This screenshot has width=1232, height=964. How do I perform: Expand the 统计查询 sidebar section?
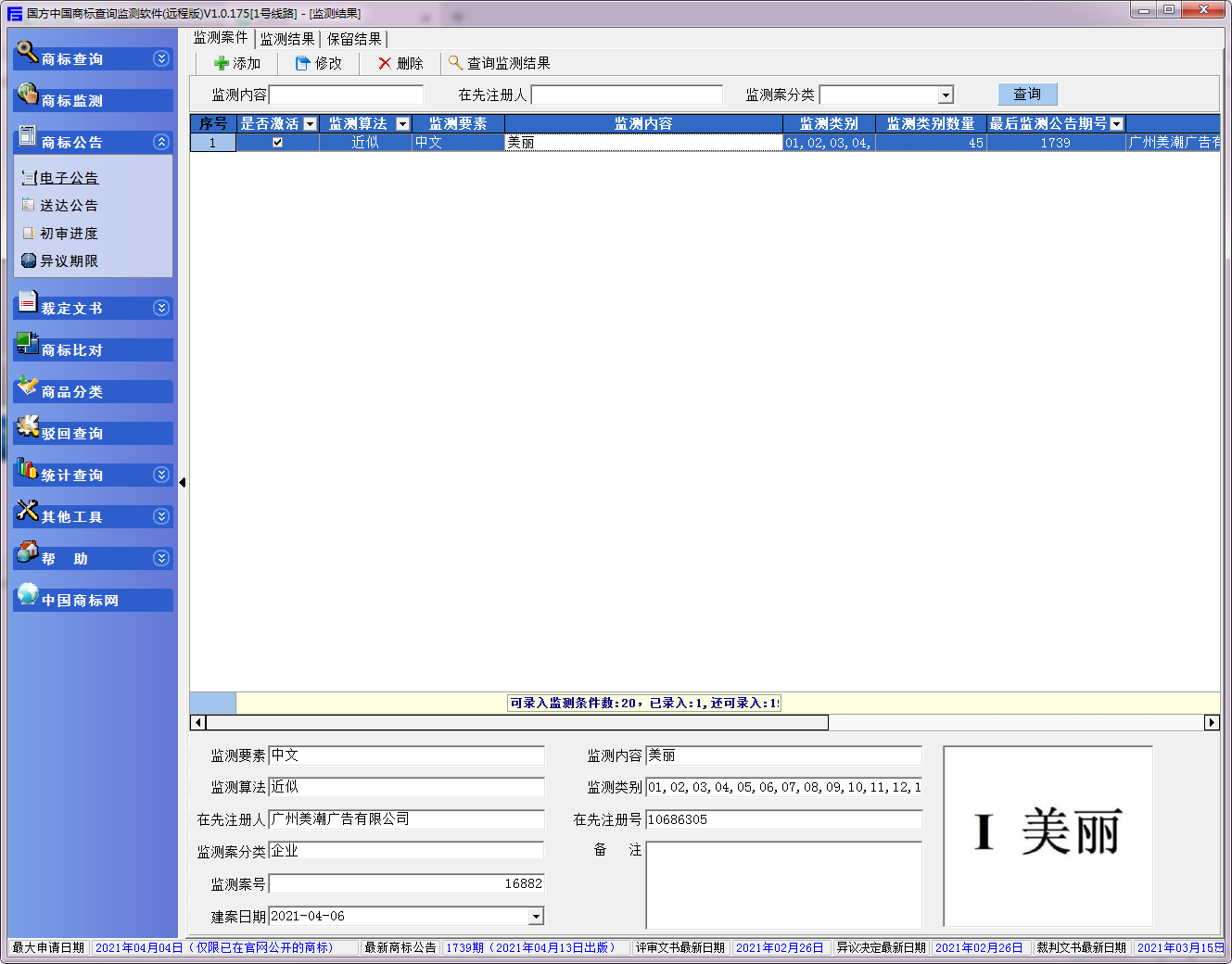click(x=161, y=475)
